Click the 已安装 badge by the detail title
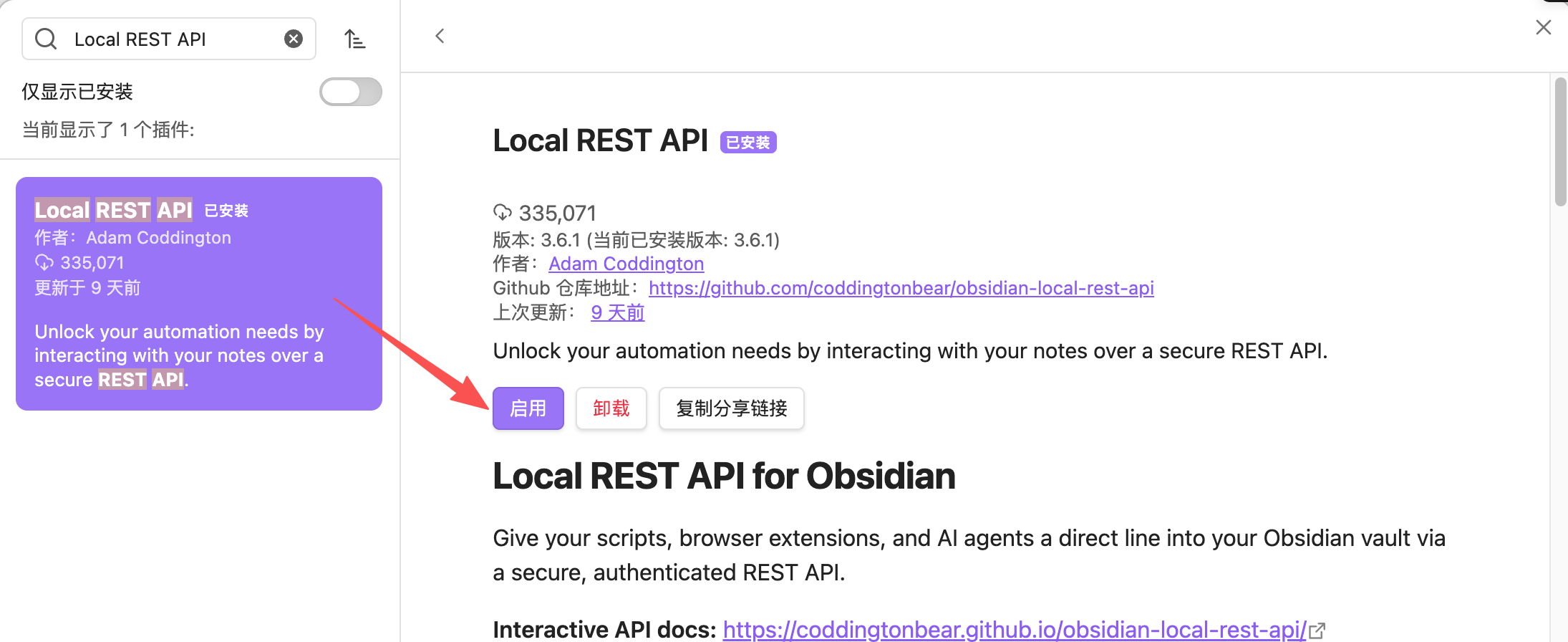The width and height of the screenshot is (1568, 642). pyautogui.click(x=748, y=143)
